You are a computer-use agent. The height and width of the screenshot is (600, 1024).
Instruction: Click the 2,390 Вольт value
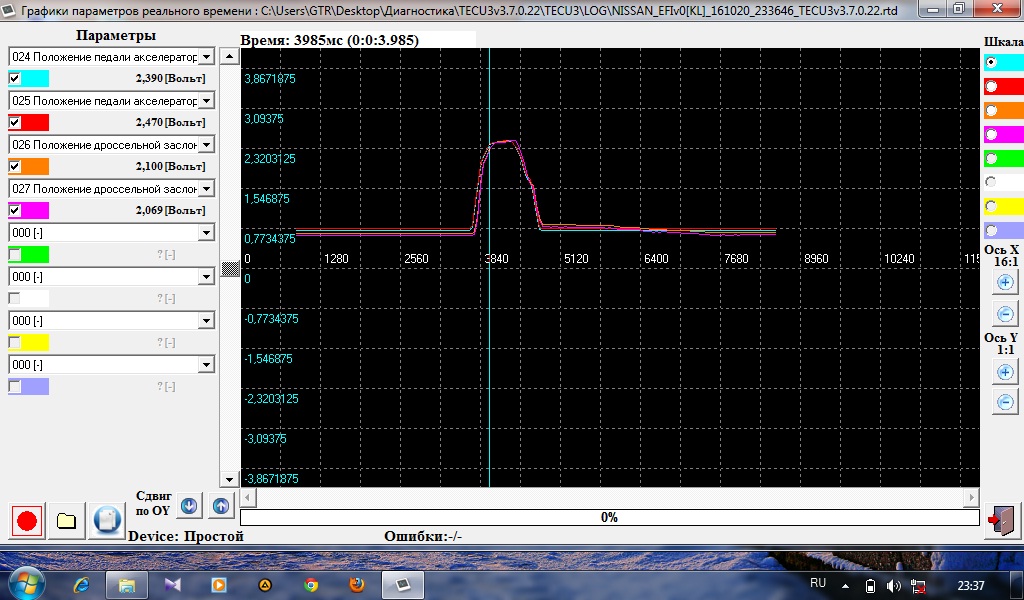pyautogui.click(x=170, y=78)
